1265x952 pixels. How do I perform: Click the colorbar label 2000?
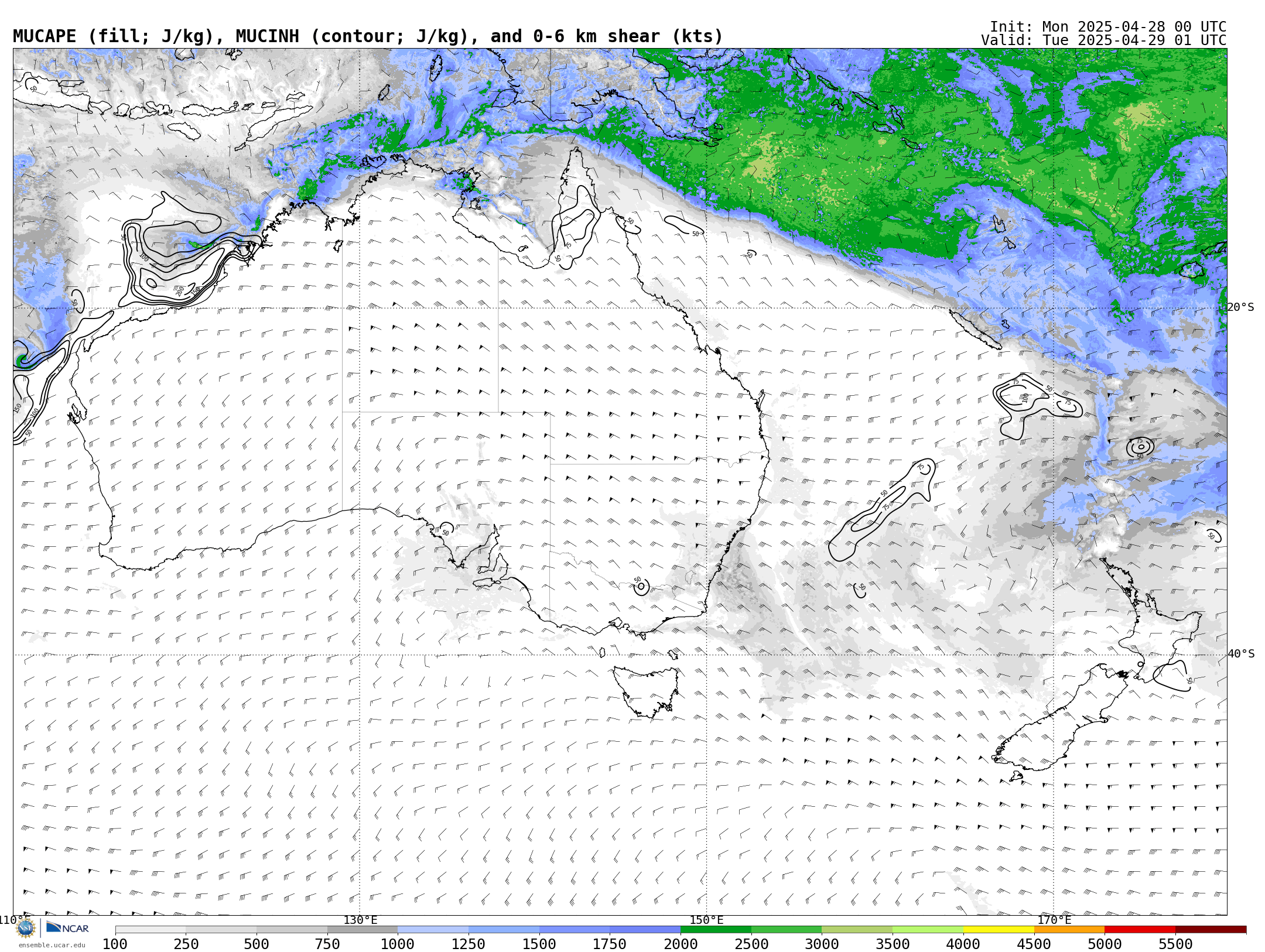681,944
